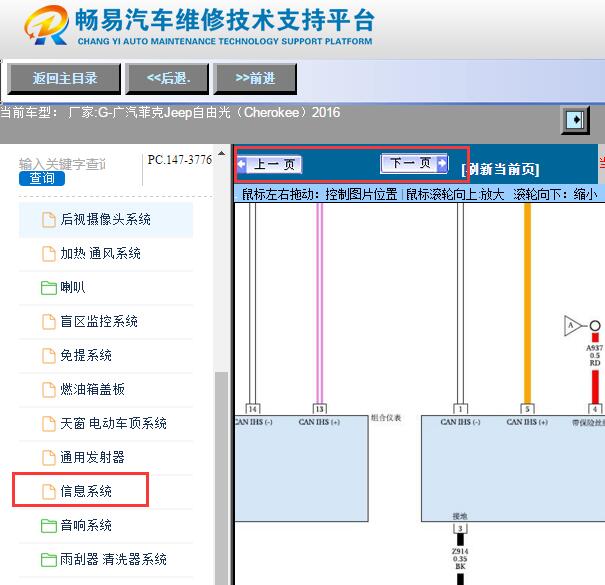This screenshot has height=585, width=605.
Task: Click connector pin 13 in diagram
Action: tap(319, 409)
